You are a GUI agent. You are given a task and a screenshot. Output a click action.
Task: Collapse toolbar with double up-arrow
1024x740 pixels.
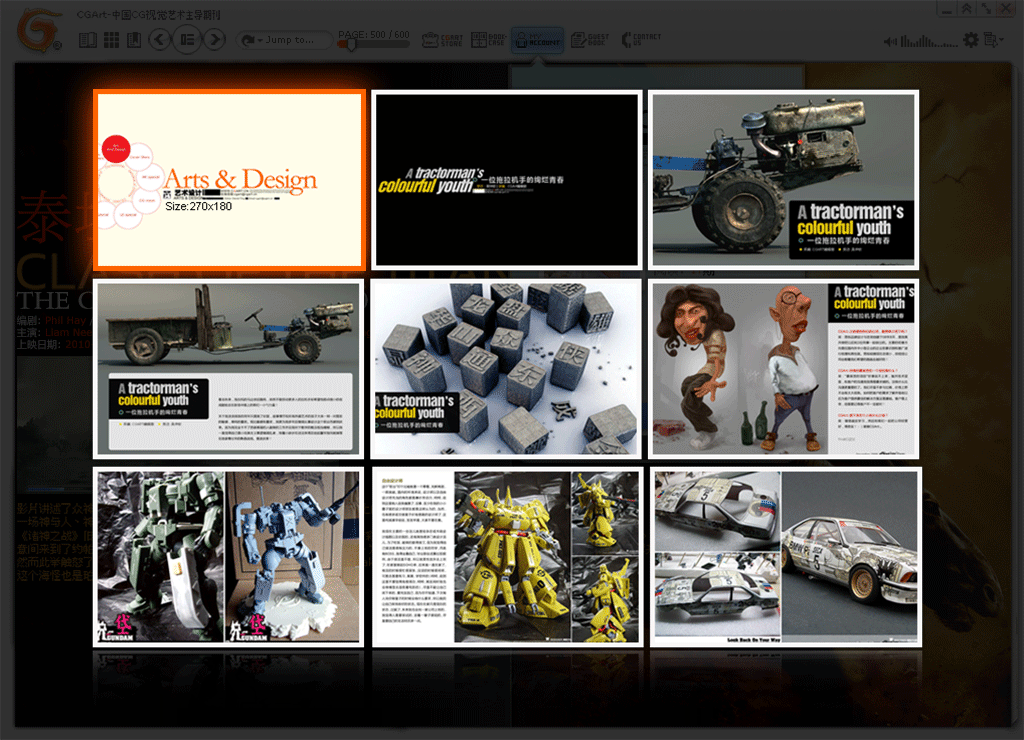pos(967,8)
